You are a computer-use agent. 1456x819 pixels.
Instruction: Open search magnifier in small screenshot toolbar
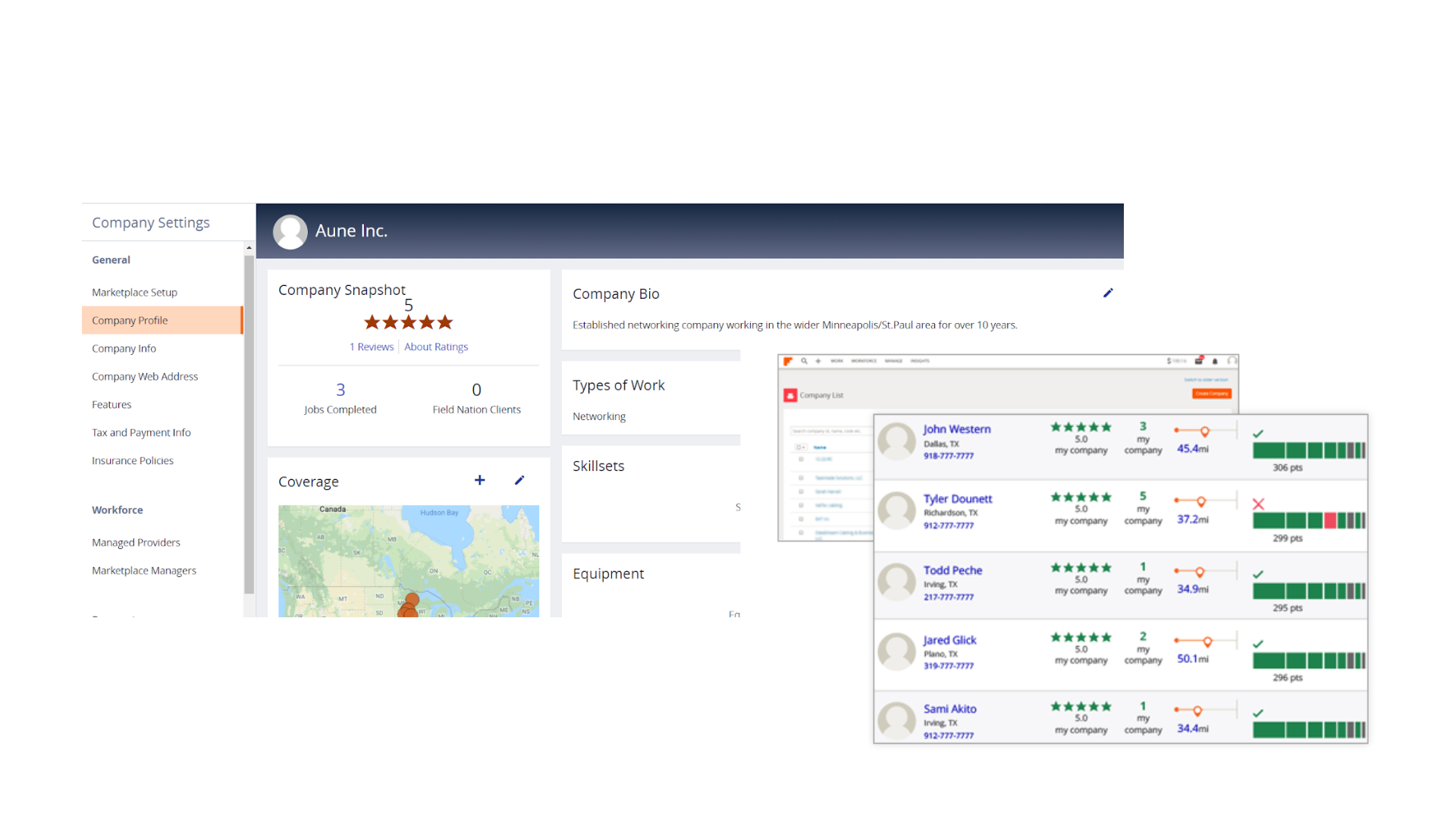[805, 361]
